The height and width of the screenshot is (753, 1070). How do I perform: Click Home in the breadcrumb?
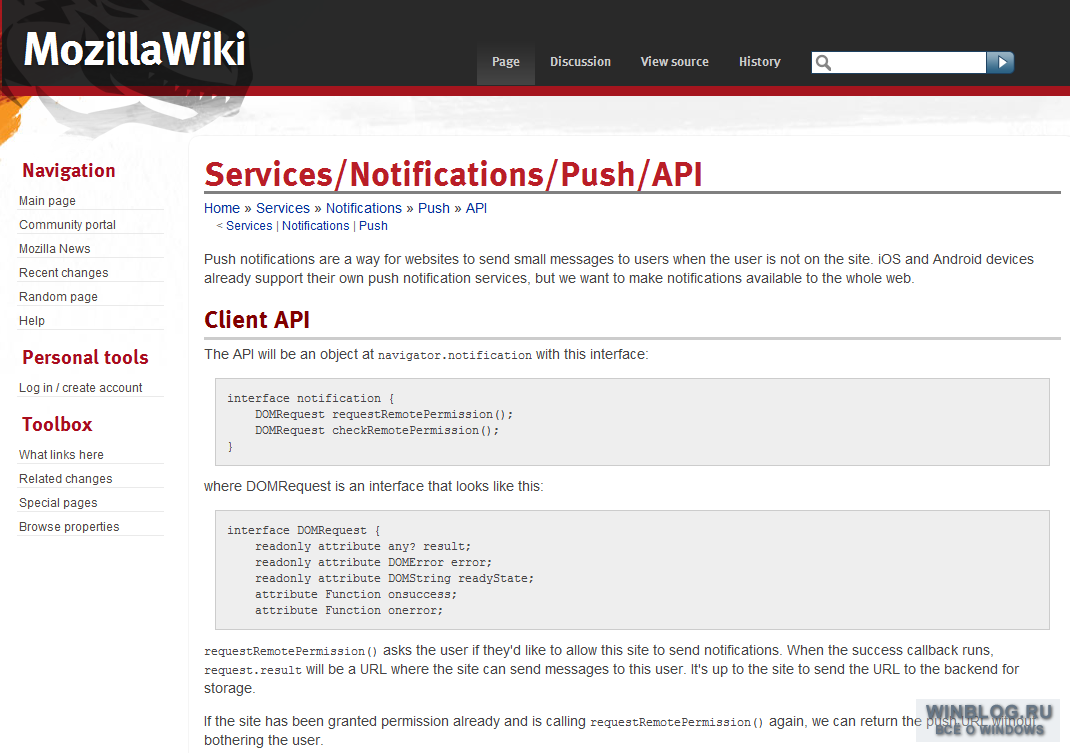click(x=222, y=208)
